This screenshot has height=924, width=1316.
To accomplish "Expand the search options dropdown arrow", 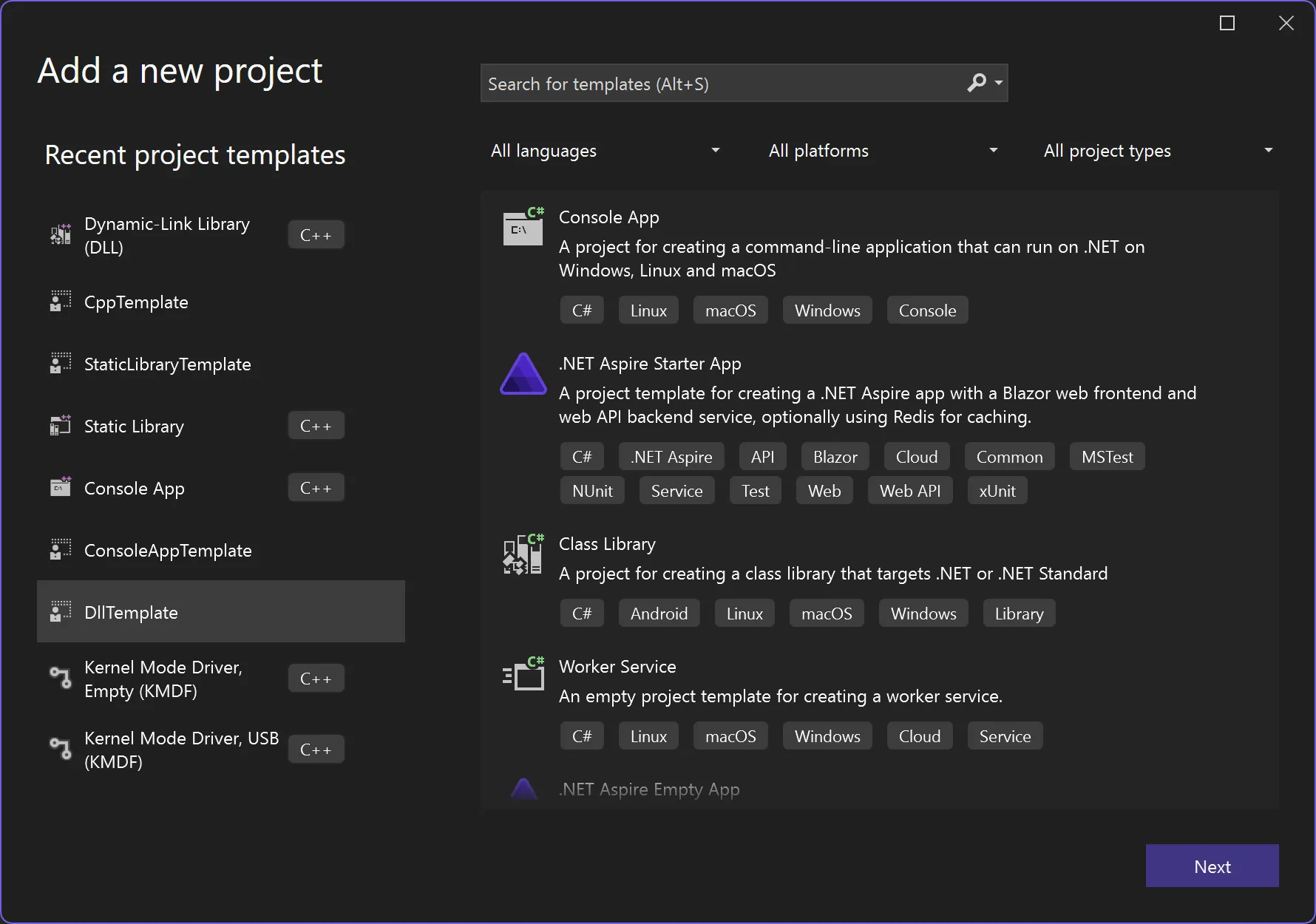I will (x=999, y=83).
